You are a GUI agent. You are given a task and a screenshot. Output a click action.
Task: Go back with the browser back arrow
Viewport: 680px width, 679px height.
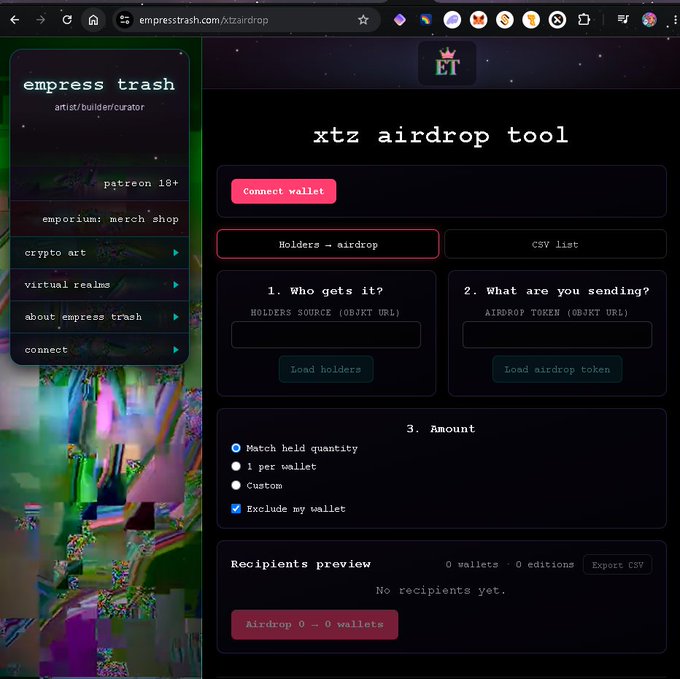(15, 20)
